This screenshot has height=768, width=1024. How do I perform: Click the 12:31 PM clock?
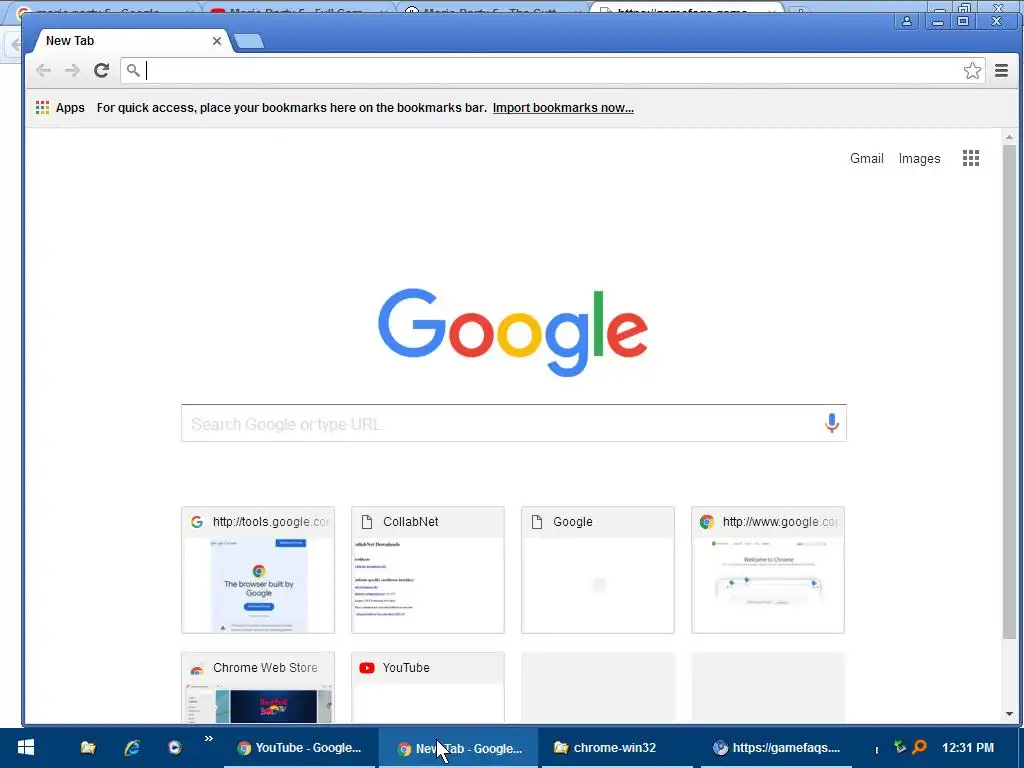tap(968, 748)
